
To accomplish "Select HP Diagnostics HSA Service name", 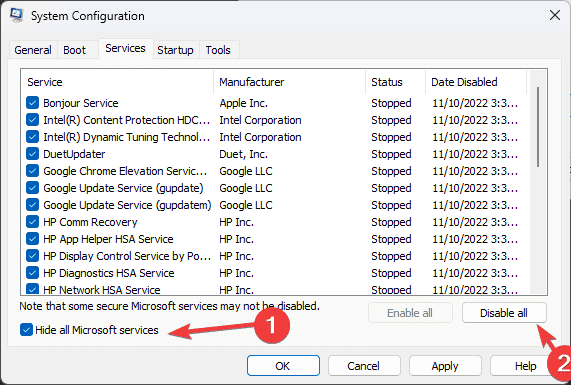I will [109, 273].
